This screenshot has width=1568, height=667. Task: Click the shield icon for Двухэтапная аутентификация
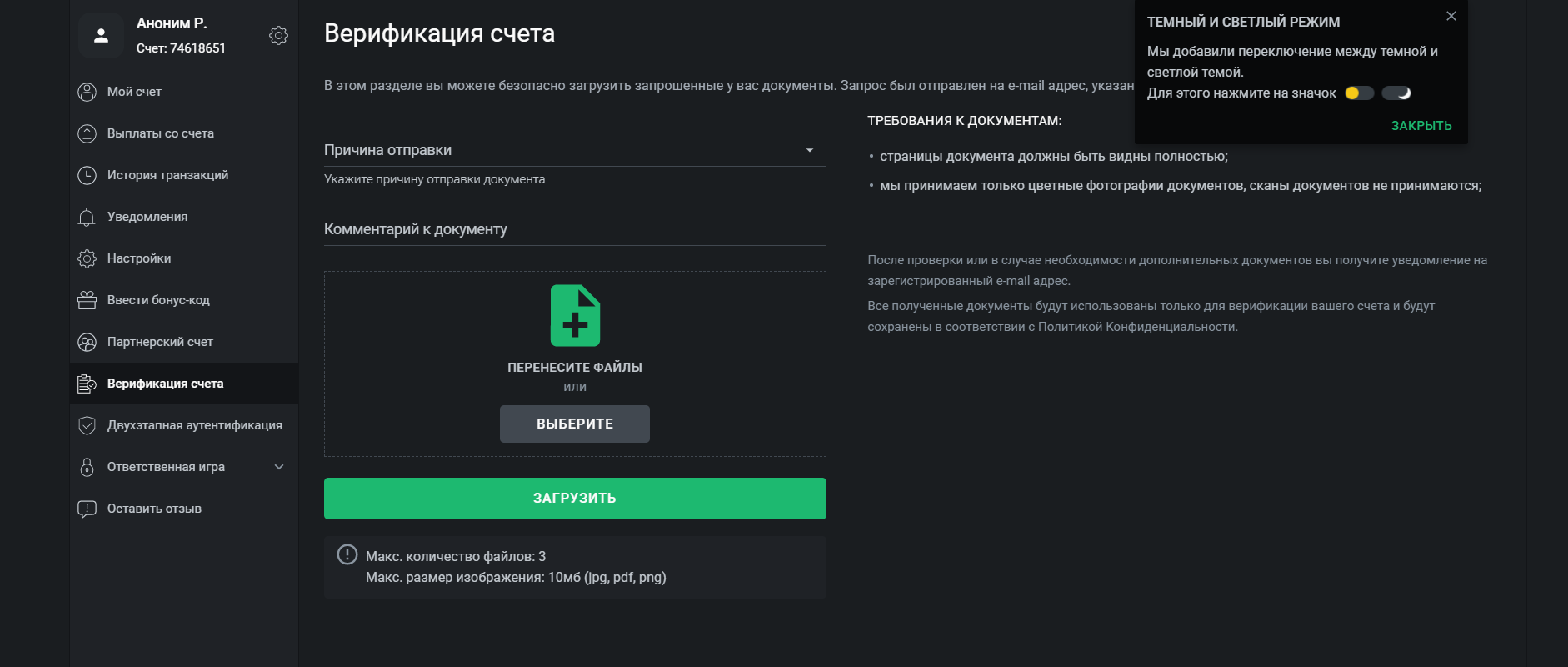coord(87,425)
